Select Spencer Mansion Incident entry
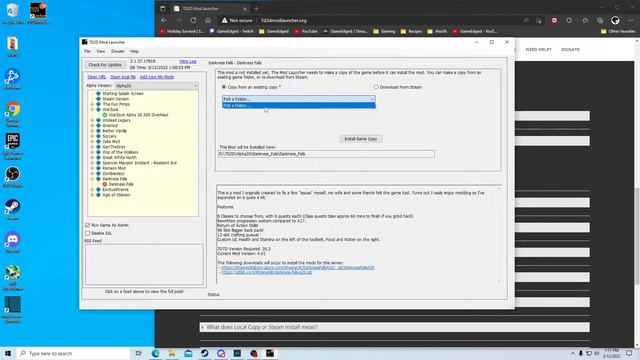 (139, 163)
